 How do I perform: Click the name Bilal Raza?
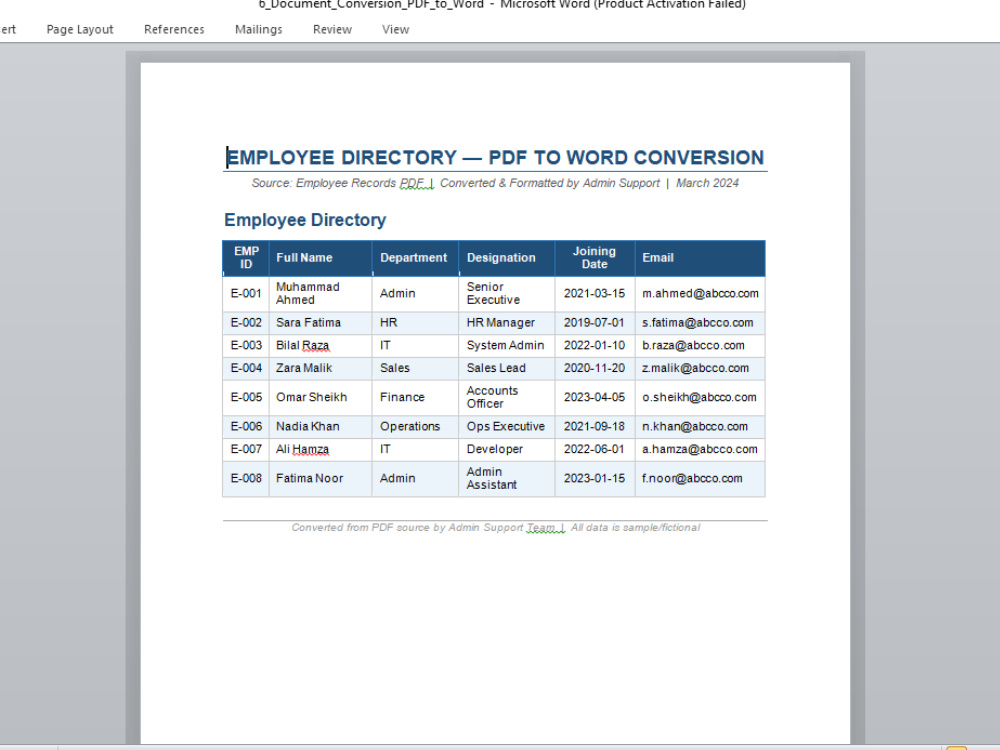[x=302, y=345]
